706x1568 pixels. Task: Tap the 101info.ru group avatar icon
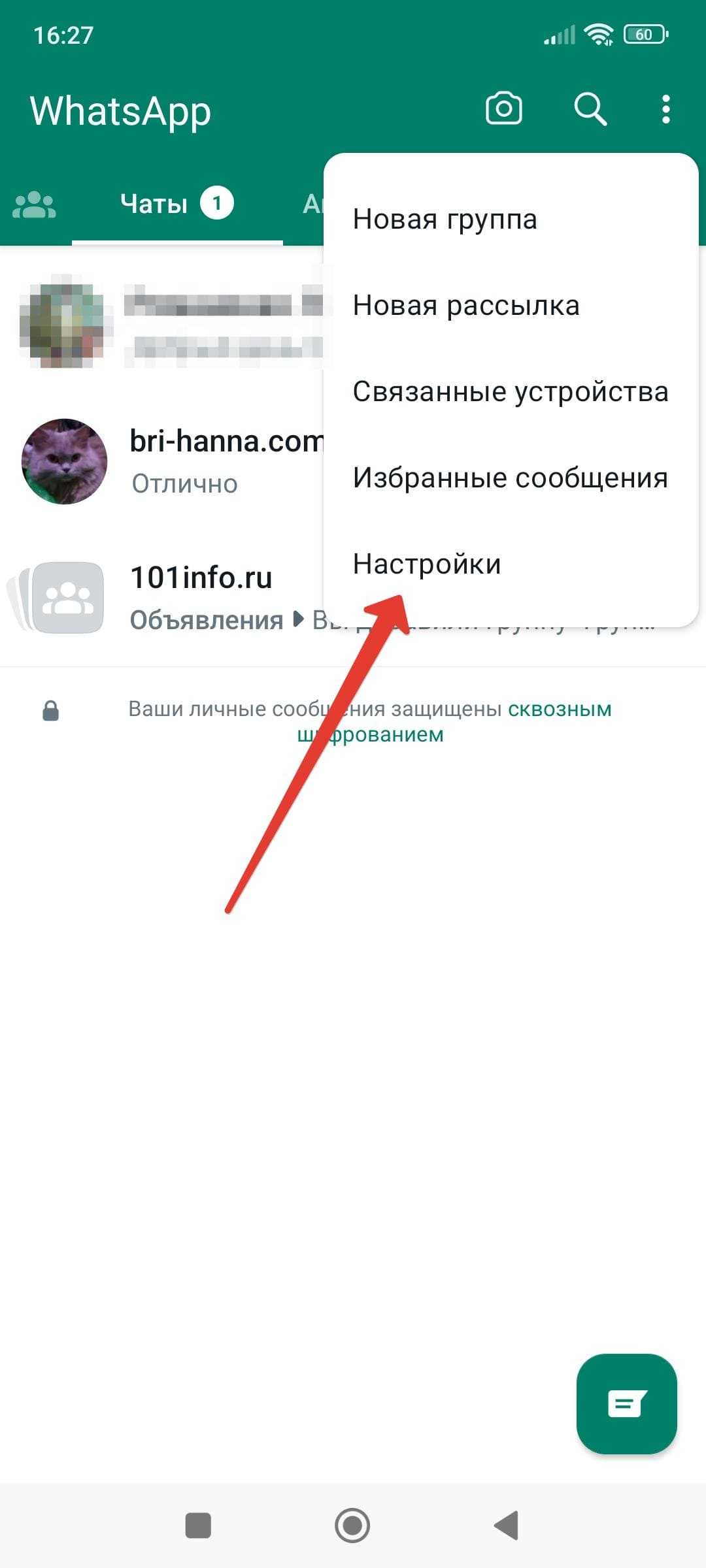click(x=67, y=597)
